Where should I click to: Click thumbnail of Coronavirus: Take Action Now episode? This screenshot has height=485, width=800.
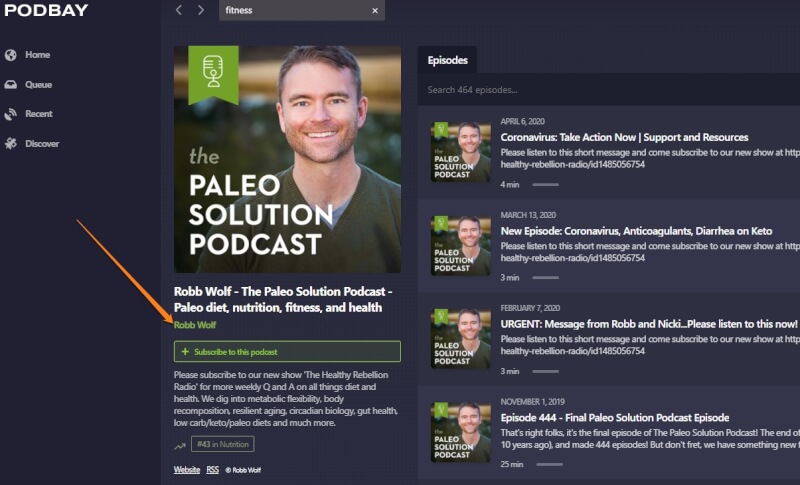tap(461, 151)
